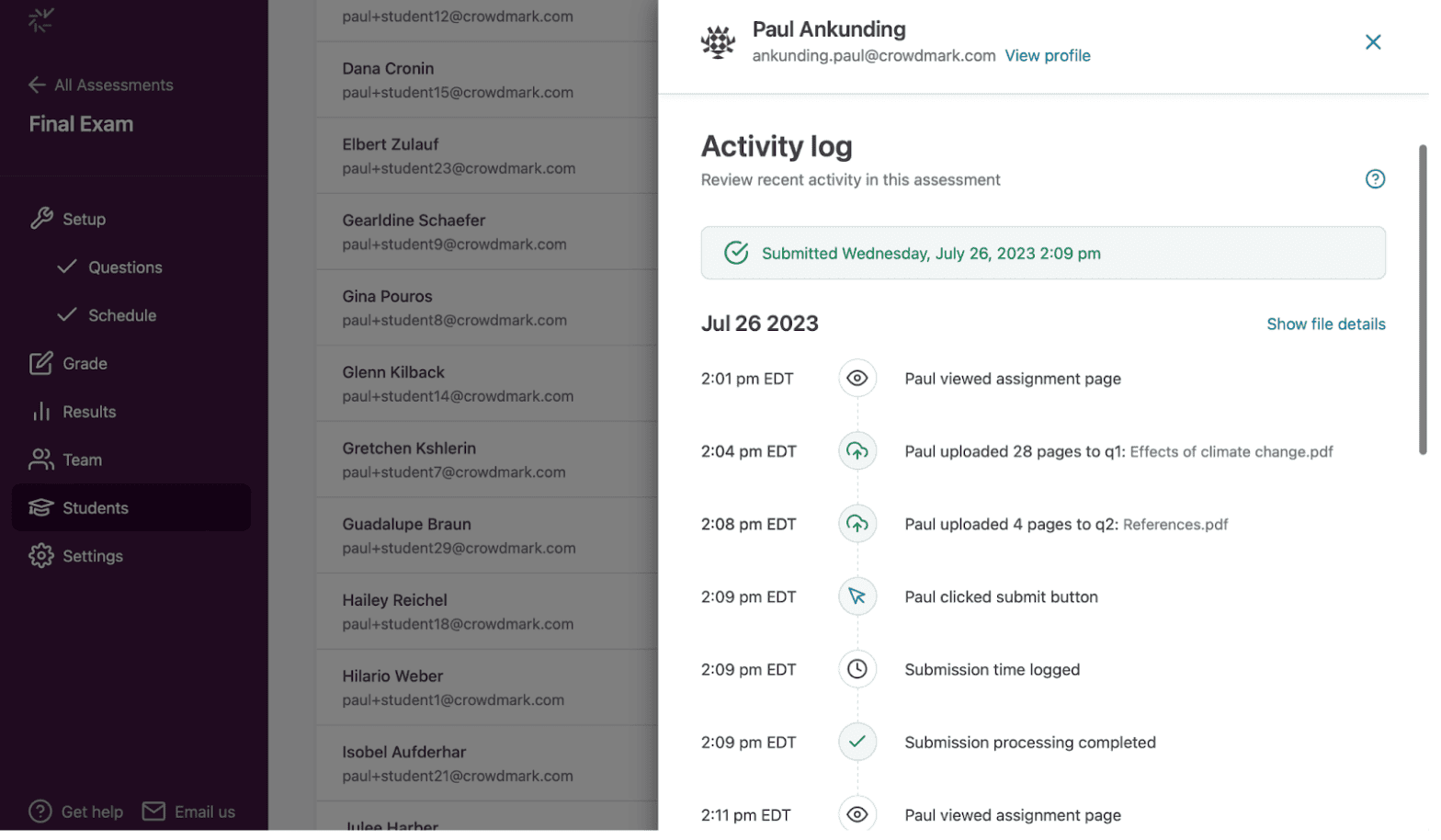This screenshot has width=1441, height=840.
Task: Click the green submitted status checkmark icon
Action: (x=735, y=253)
